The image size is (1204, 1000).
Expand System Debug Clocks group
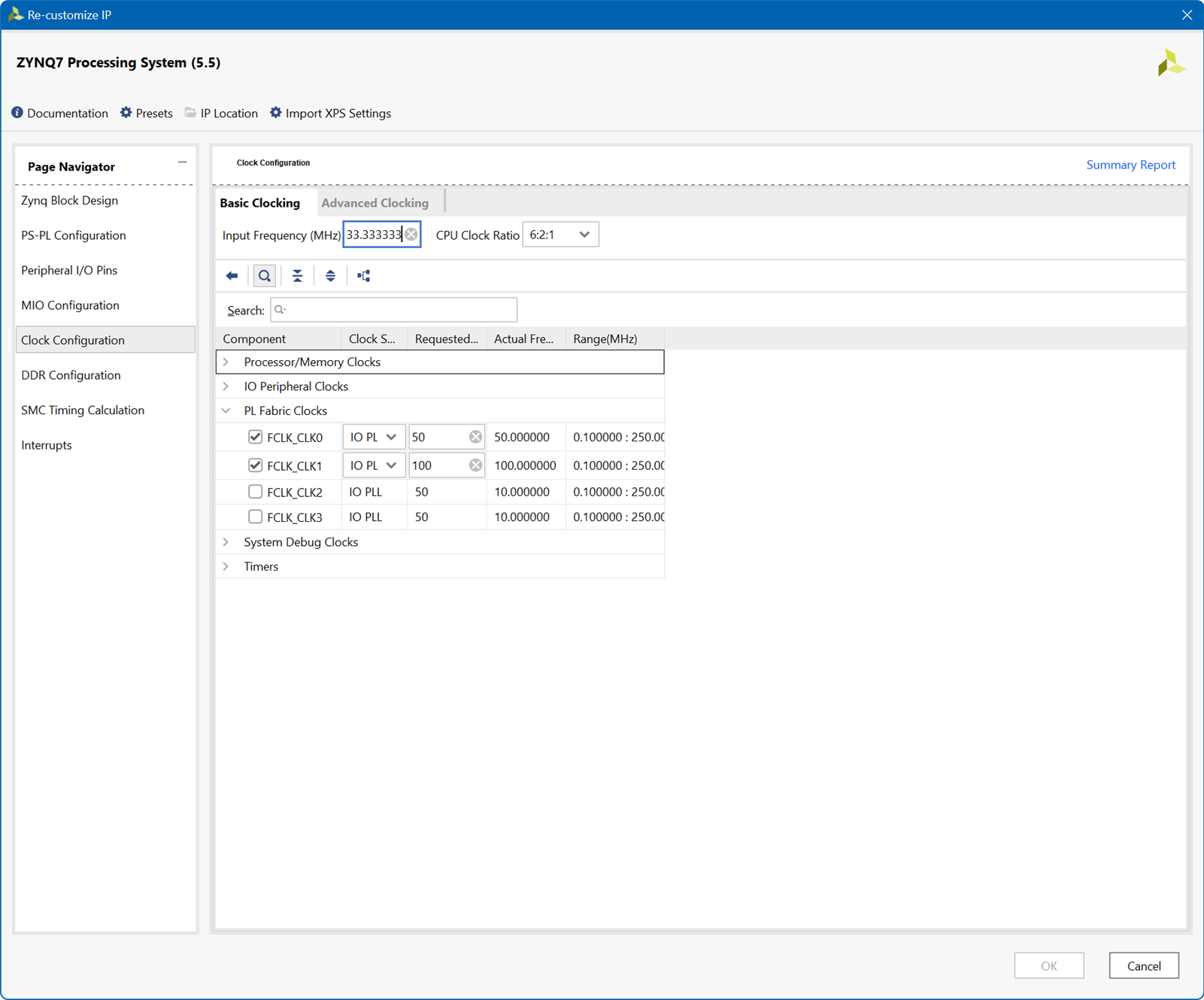[x=226, y=542]
